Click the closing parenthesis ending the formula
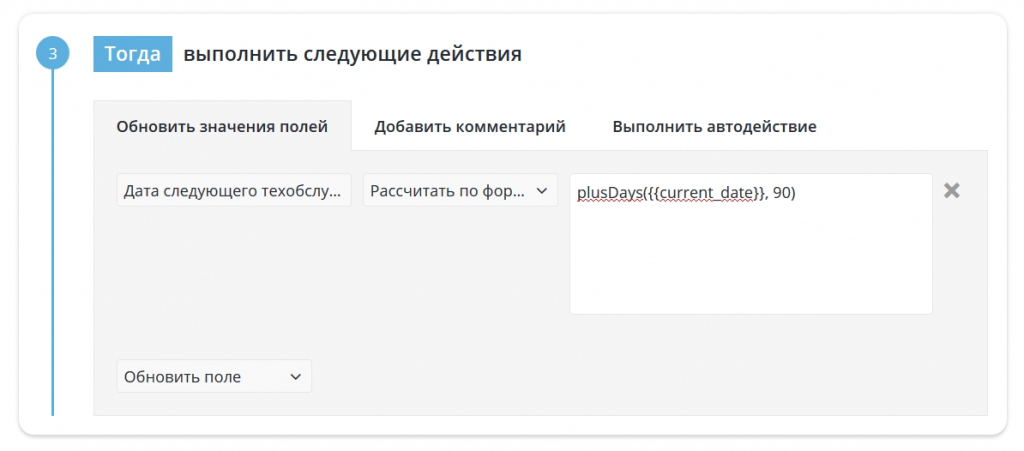 793,193
